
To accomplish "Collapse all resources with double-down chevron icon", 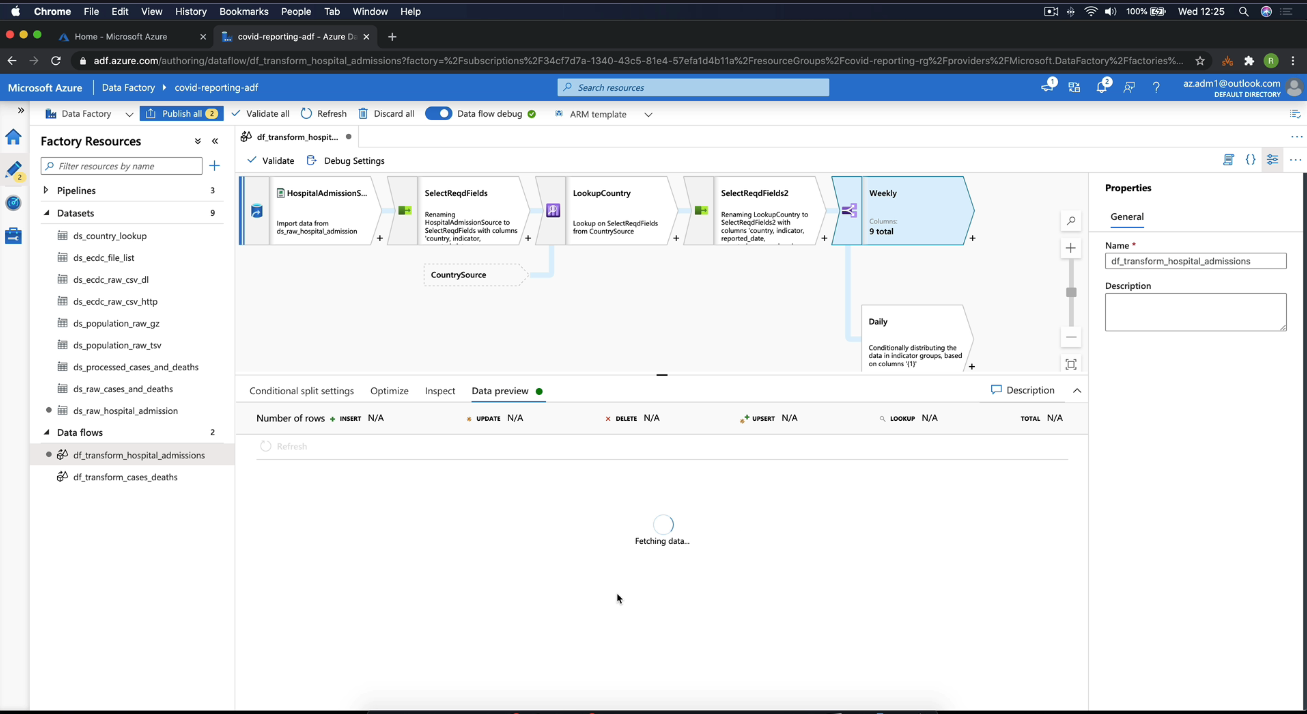I will coord(198,141).
